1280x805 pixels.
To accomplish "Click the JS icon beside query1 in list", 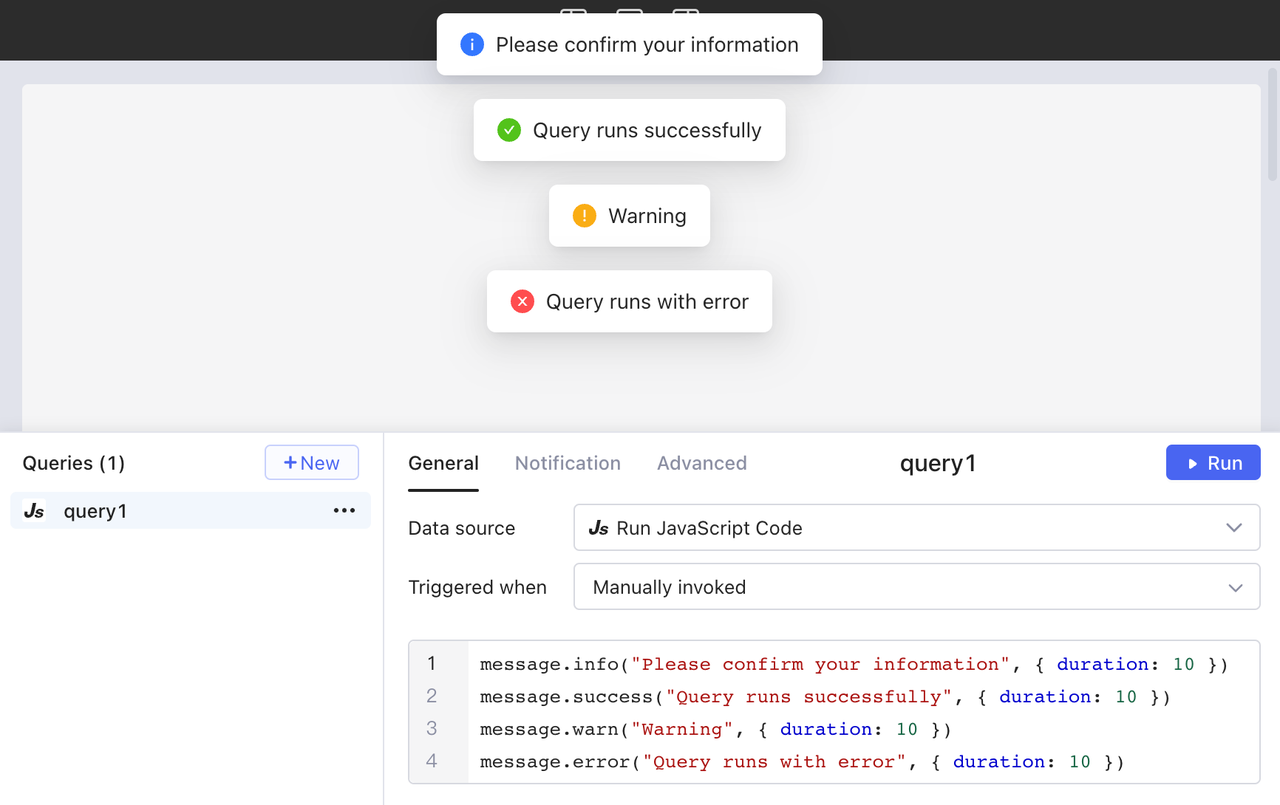I will click(34, 511).
